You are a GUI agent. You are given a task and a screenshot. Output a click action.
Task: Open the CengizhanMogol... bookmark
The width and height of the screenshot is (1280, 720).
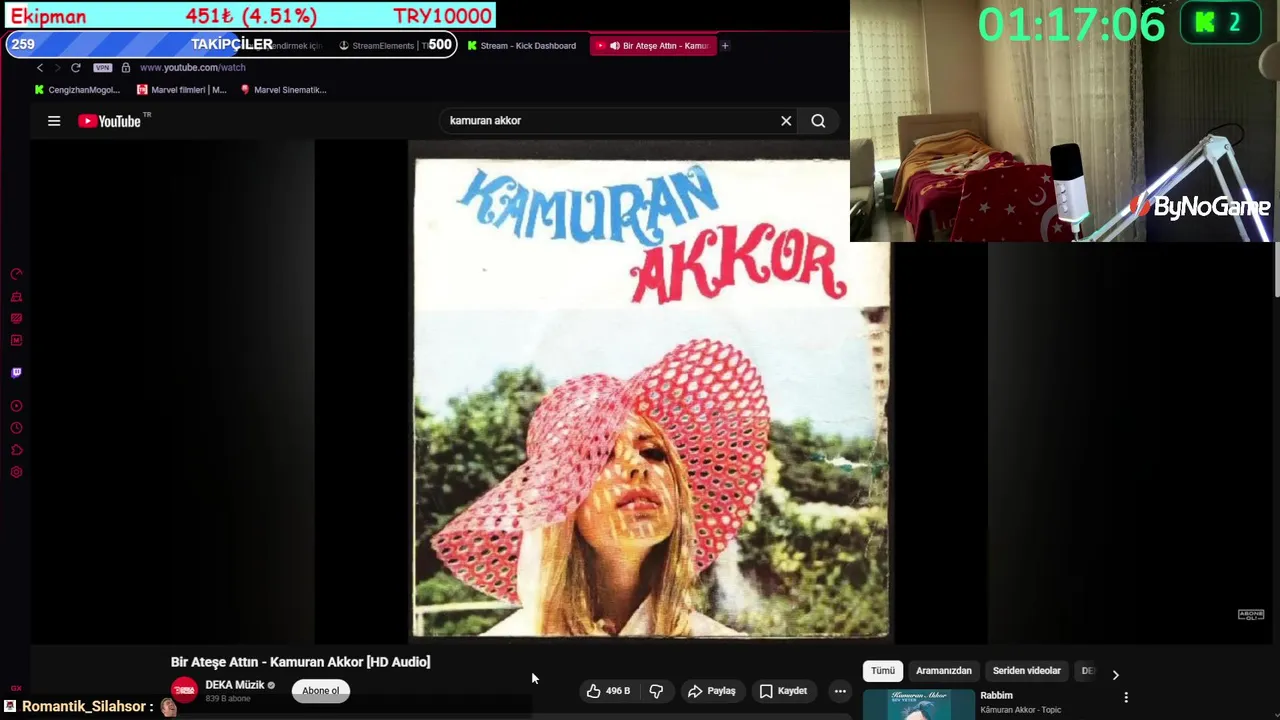[x=77, y=90]
